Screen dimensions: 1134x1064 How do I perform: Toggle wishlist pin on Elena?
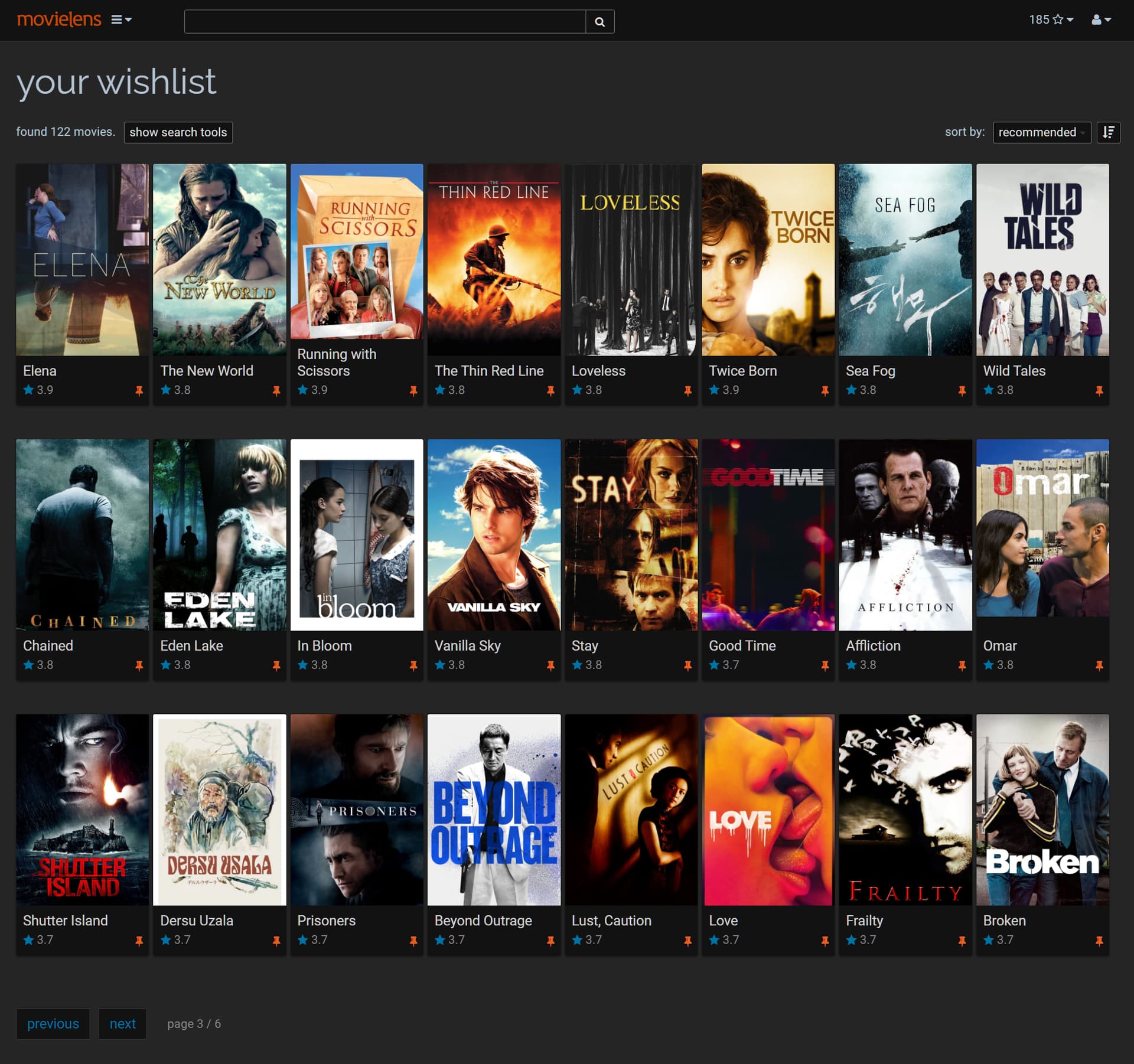139,390
